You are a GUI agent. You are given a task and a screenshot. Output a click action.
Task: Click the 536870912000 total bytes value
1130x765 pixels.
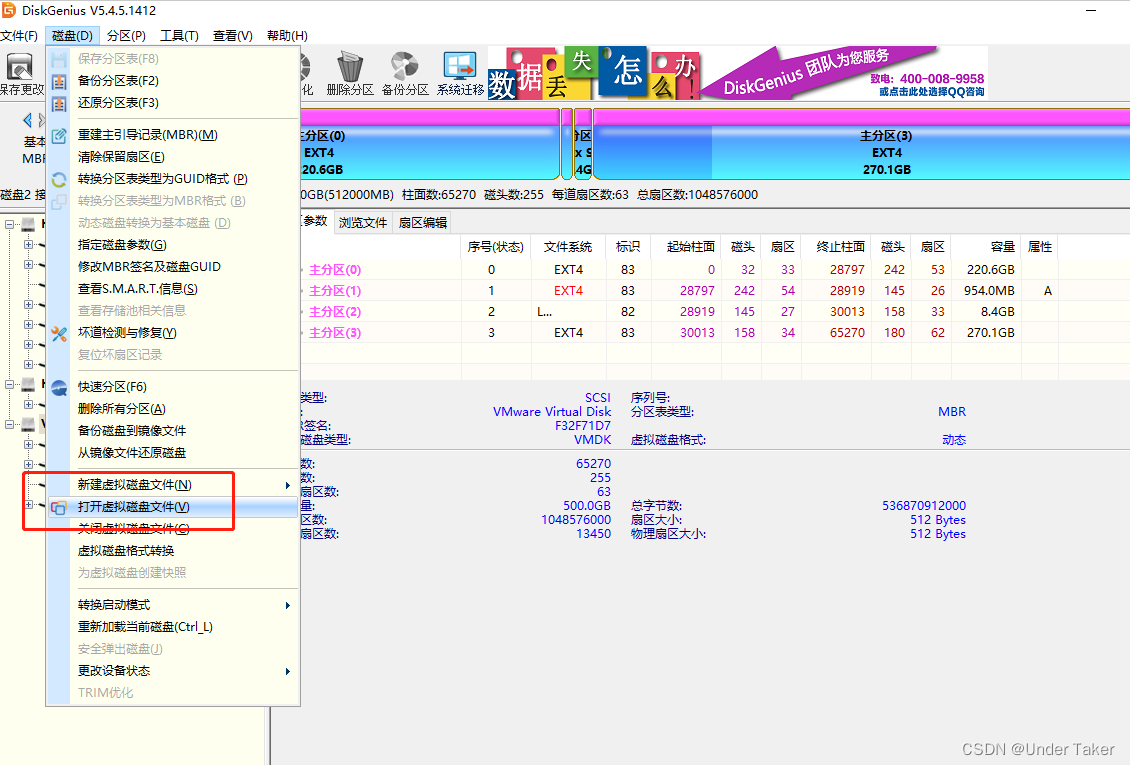[924, 506]
